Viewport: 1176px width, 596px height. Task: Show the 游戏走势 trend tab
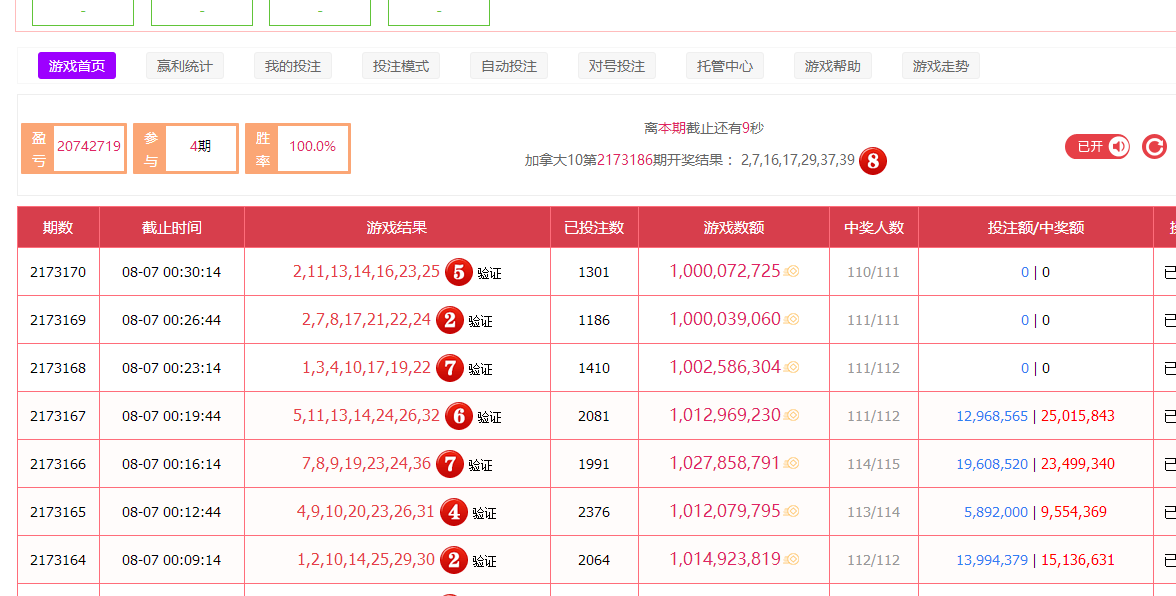941,66
